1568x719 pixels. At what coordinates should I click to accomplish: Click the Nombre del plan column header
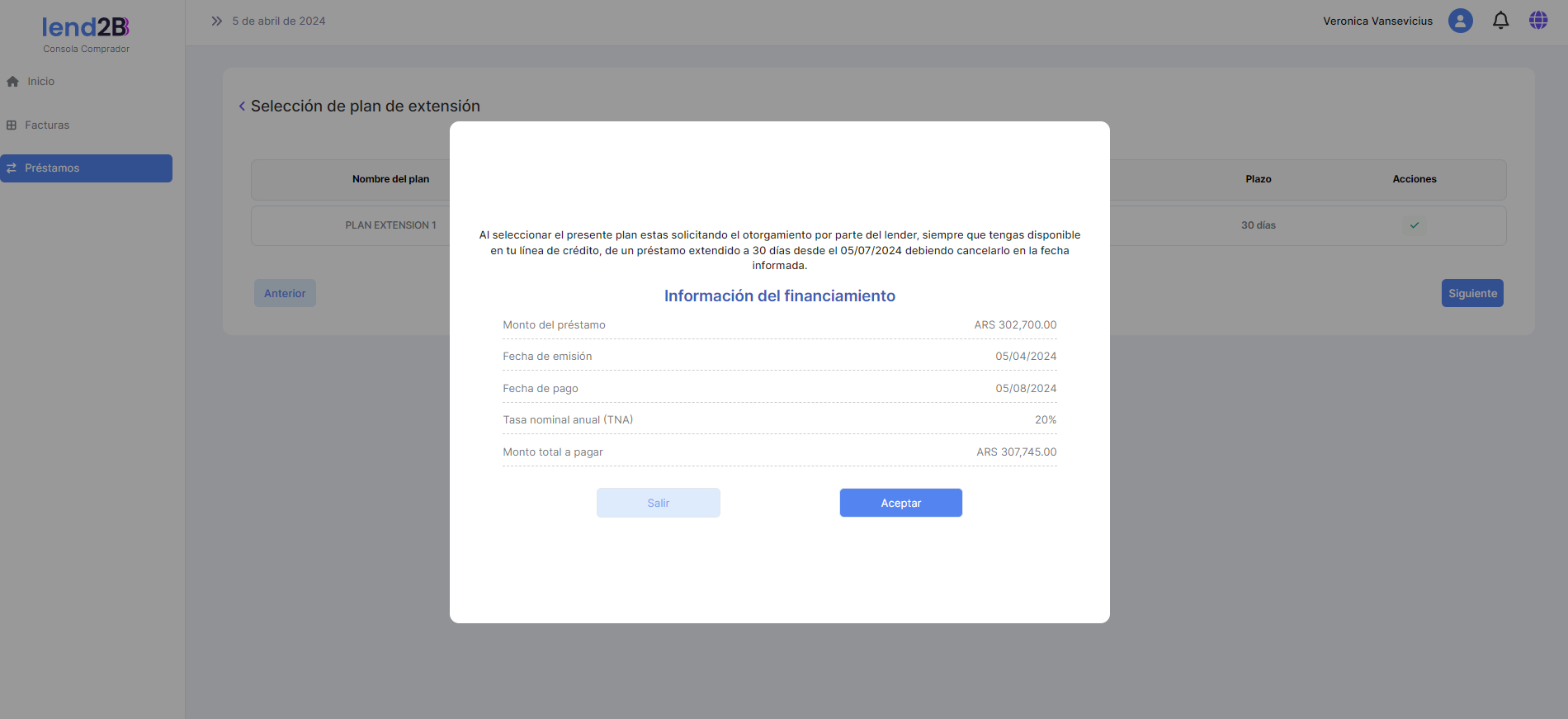point(390,179)
